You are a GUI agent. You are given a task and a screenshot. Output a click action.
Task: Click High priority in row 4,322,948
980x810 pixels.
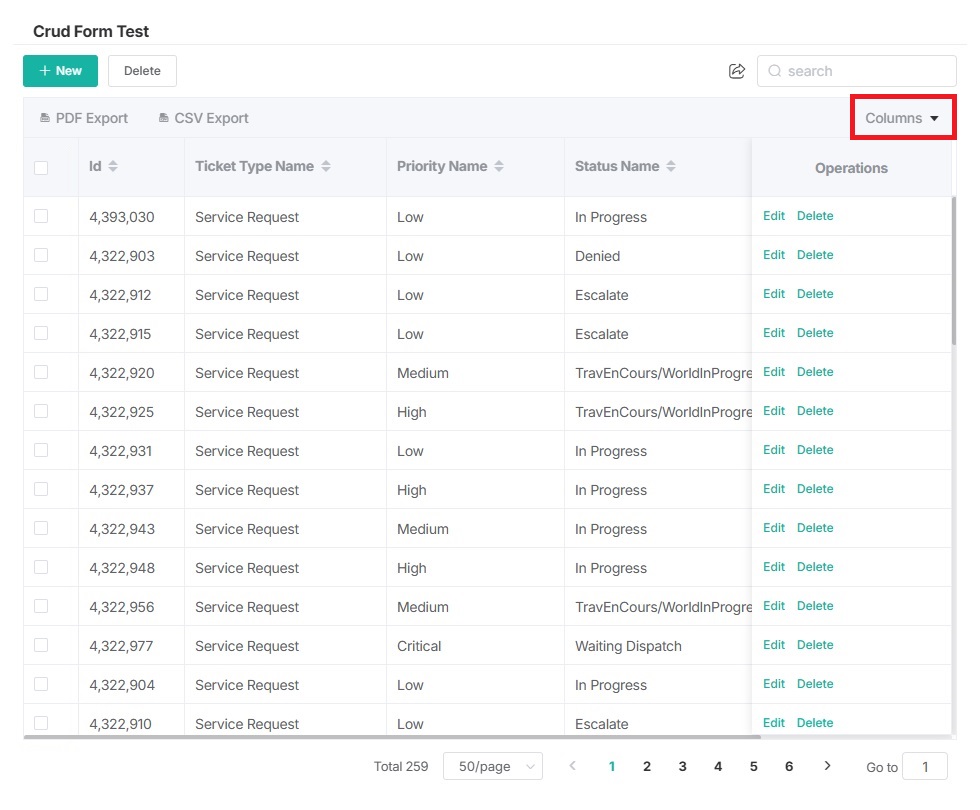(x=411, y=568)
